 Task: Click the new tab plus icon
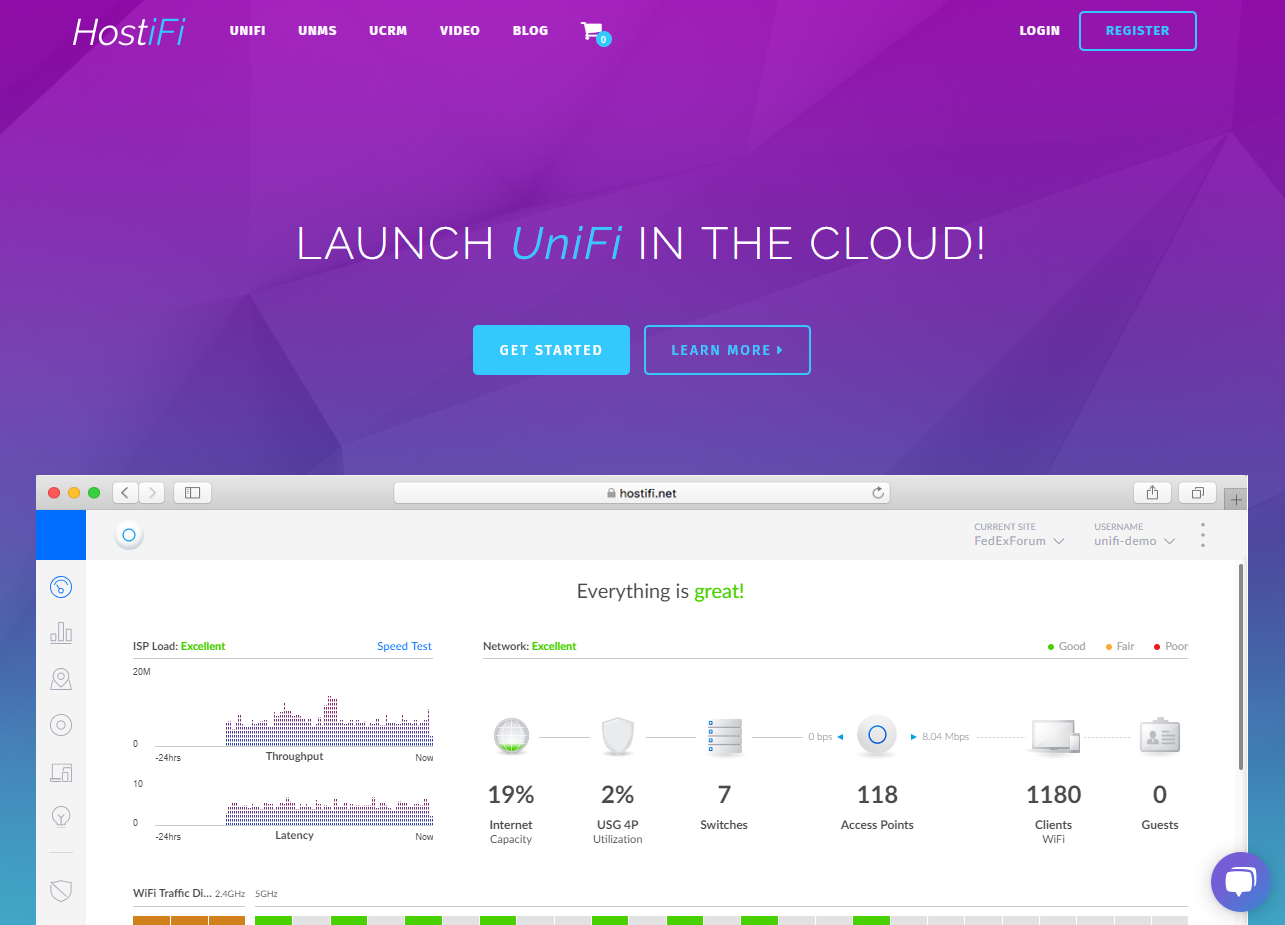[x=1236, y=500]
